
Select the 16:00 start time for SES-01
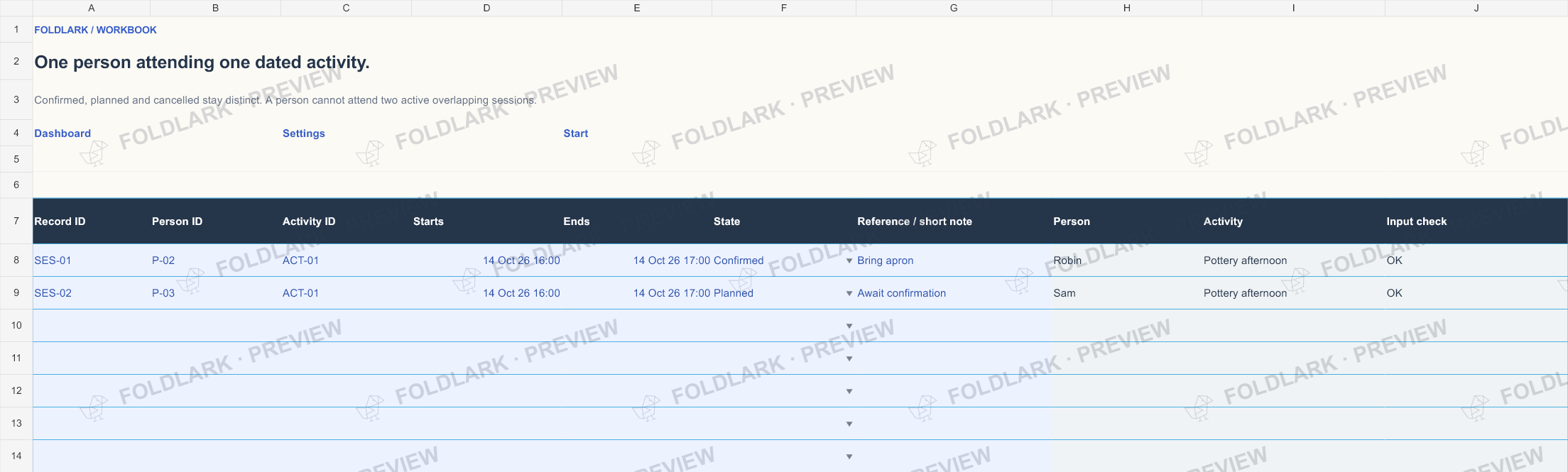pos(487,260)
